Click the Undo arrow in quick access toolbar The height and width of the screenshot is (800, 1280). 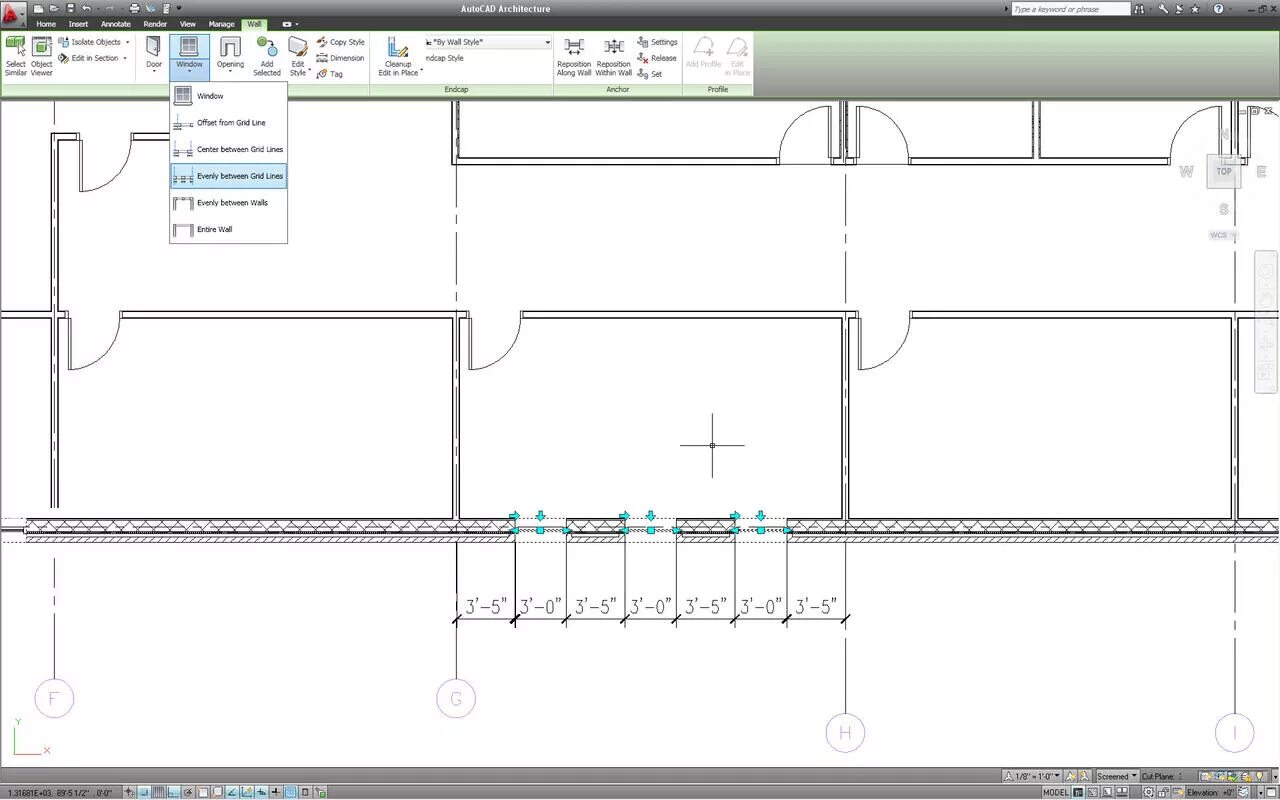coord(86,9)
